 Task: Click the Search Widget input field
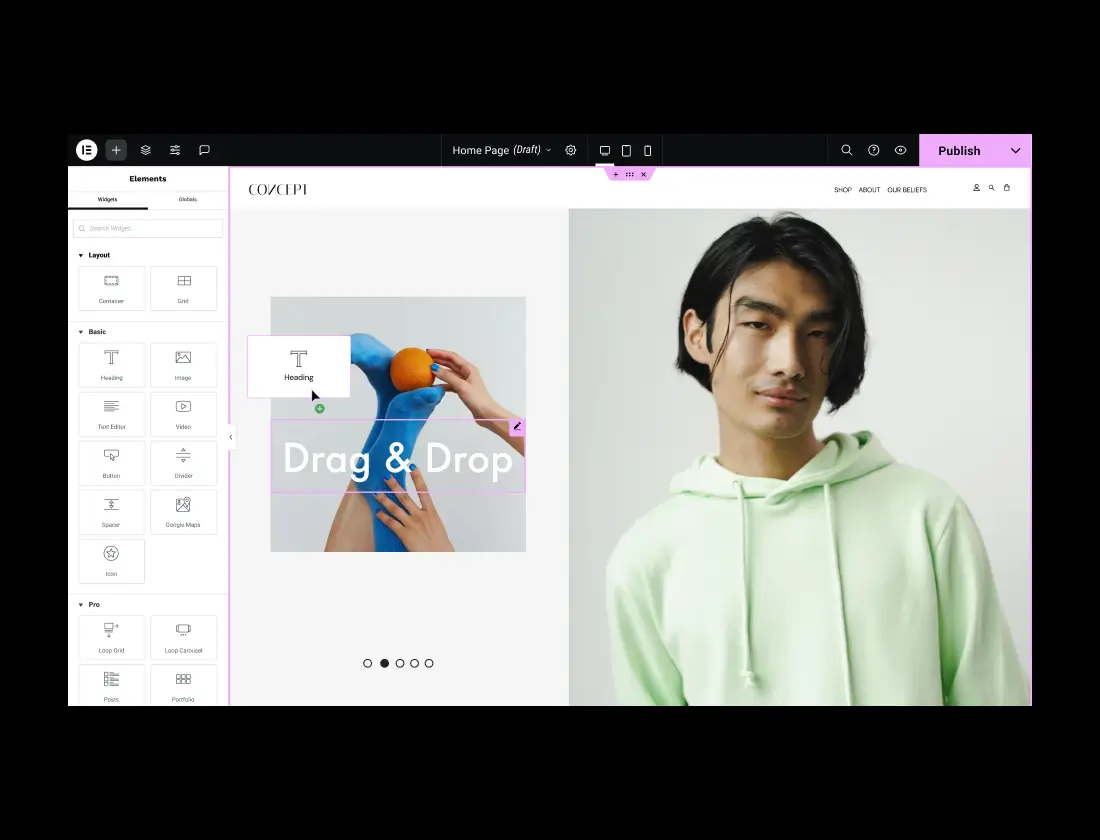tap(148, 229)
